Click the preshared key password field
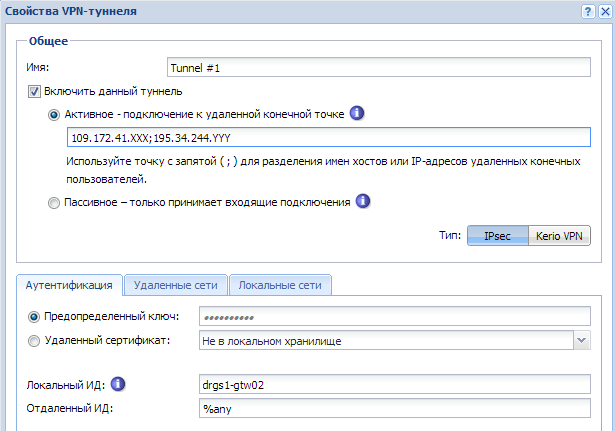Viewport: 615px width, 431px height. tap(396, 316)
